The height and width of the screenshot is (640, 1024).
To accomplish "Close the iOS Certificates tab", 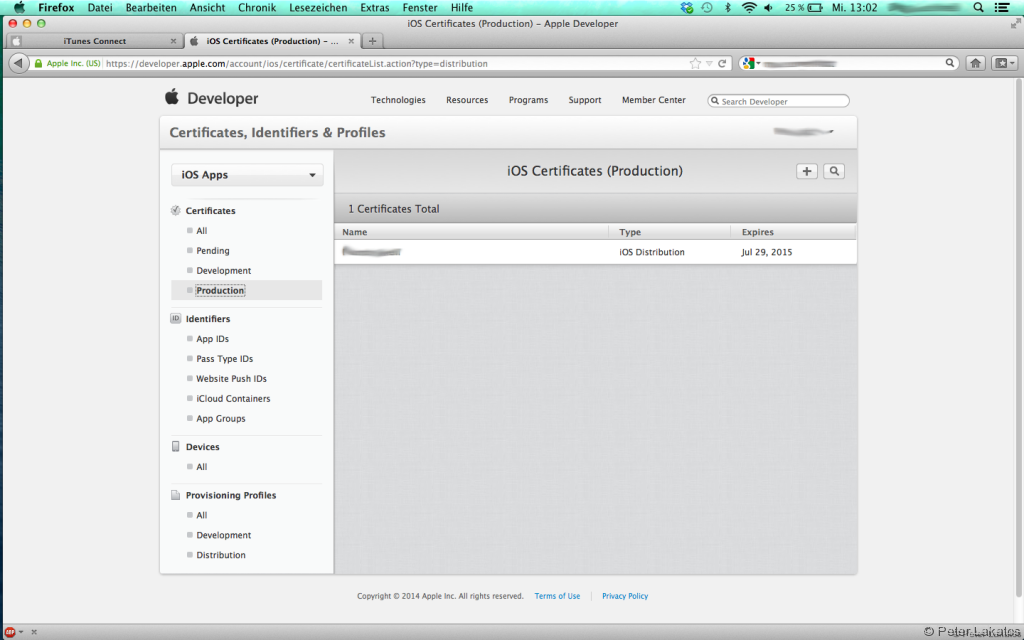I will point(351,40).
